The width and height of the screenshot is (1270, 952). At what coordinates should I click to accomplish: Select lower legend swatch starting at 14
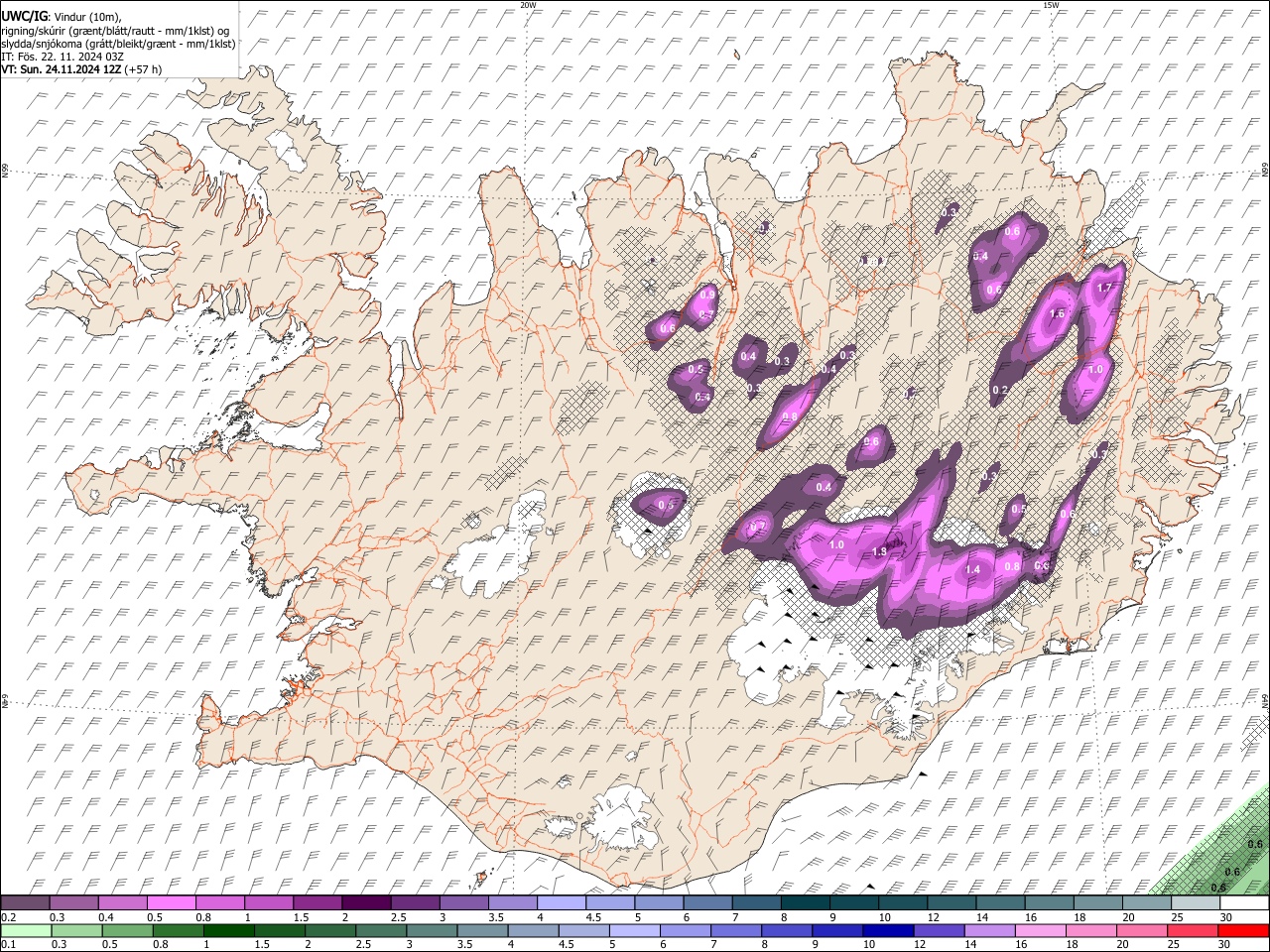(990, 930)
